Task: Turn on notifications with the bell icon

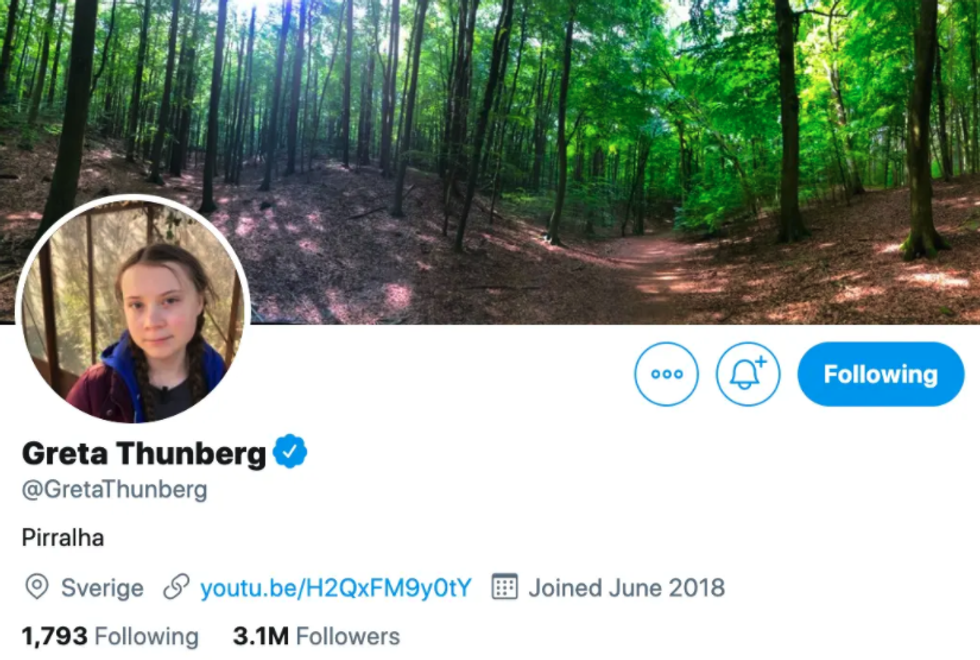Action: 747,374
